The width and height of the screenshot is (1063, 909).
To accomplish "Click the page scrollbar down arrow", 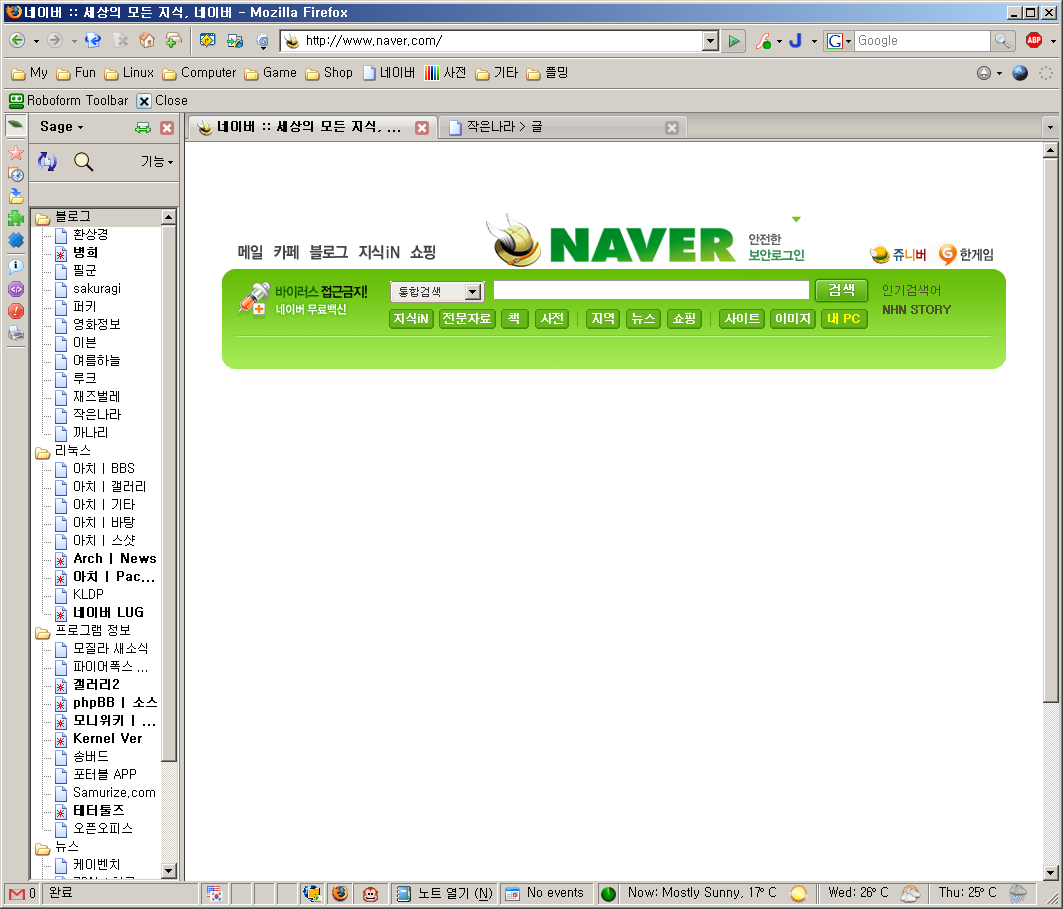I will (x=1050, y=872).
